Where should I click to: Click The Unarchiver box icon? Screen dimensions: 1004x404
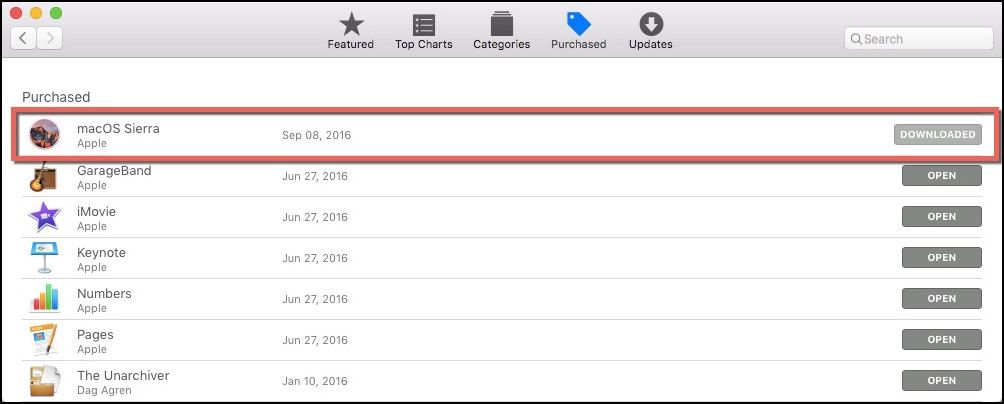pyautogui.click(x=44, y=381)
